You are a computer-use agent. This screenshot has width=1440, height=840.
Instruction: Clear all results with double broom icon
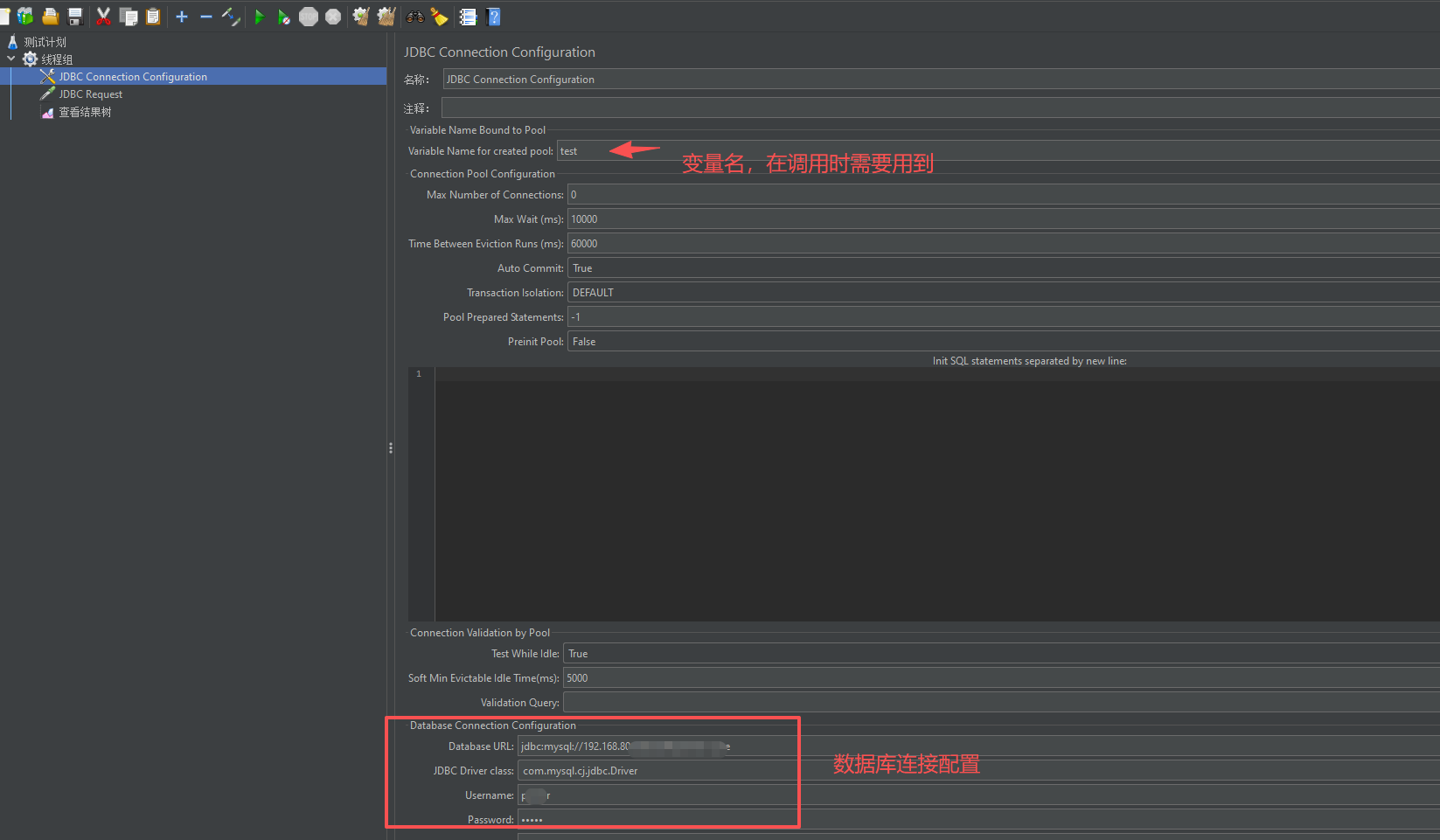(386, 17)
